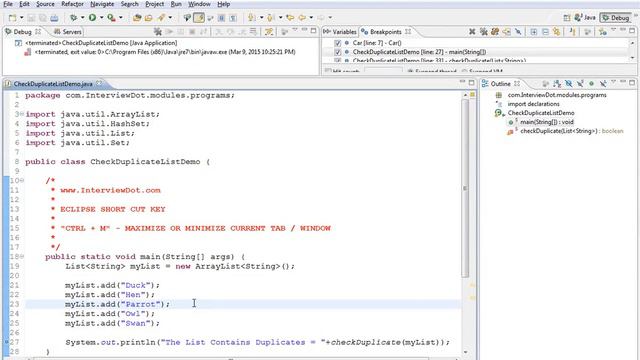Toggle Sort in Outline view
The width and height of the screenshot is (640, 360).
(x=557, y=84)
